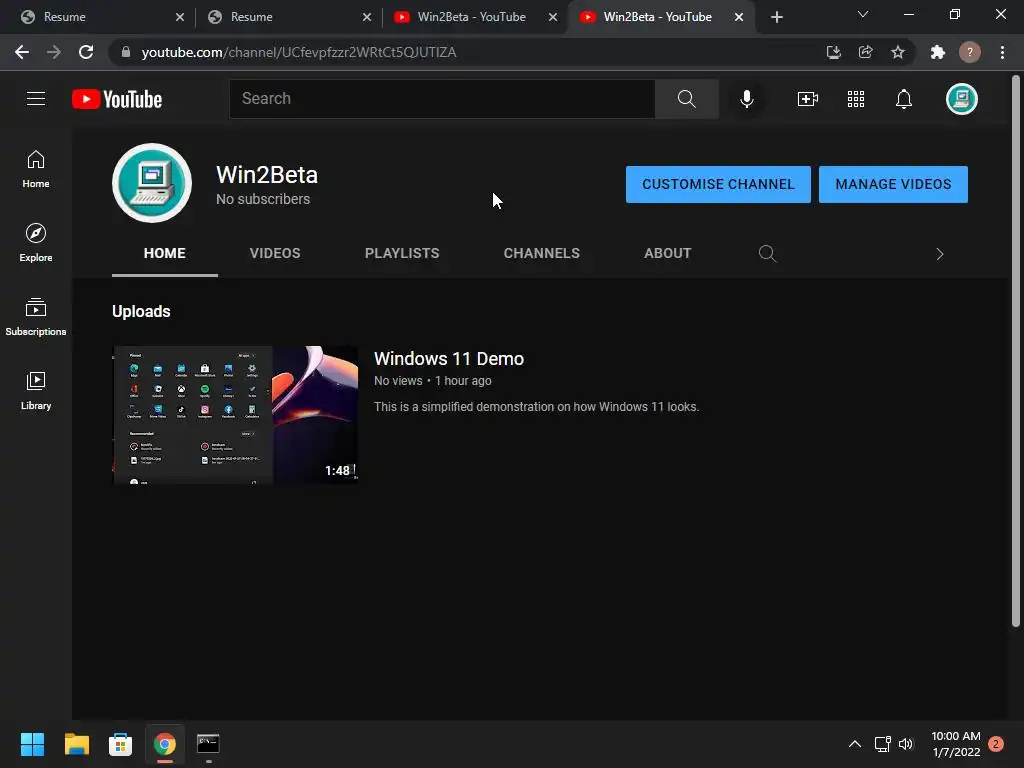Image resolution: width=1024 pixels, height=768 pixels.
Task: Open File Explorer from taskbar
Action: [x=76, y=744]
